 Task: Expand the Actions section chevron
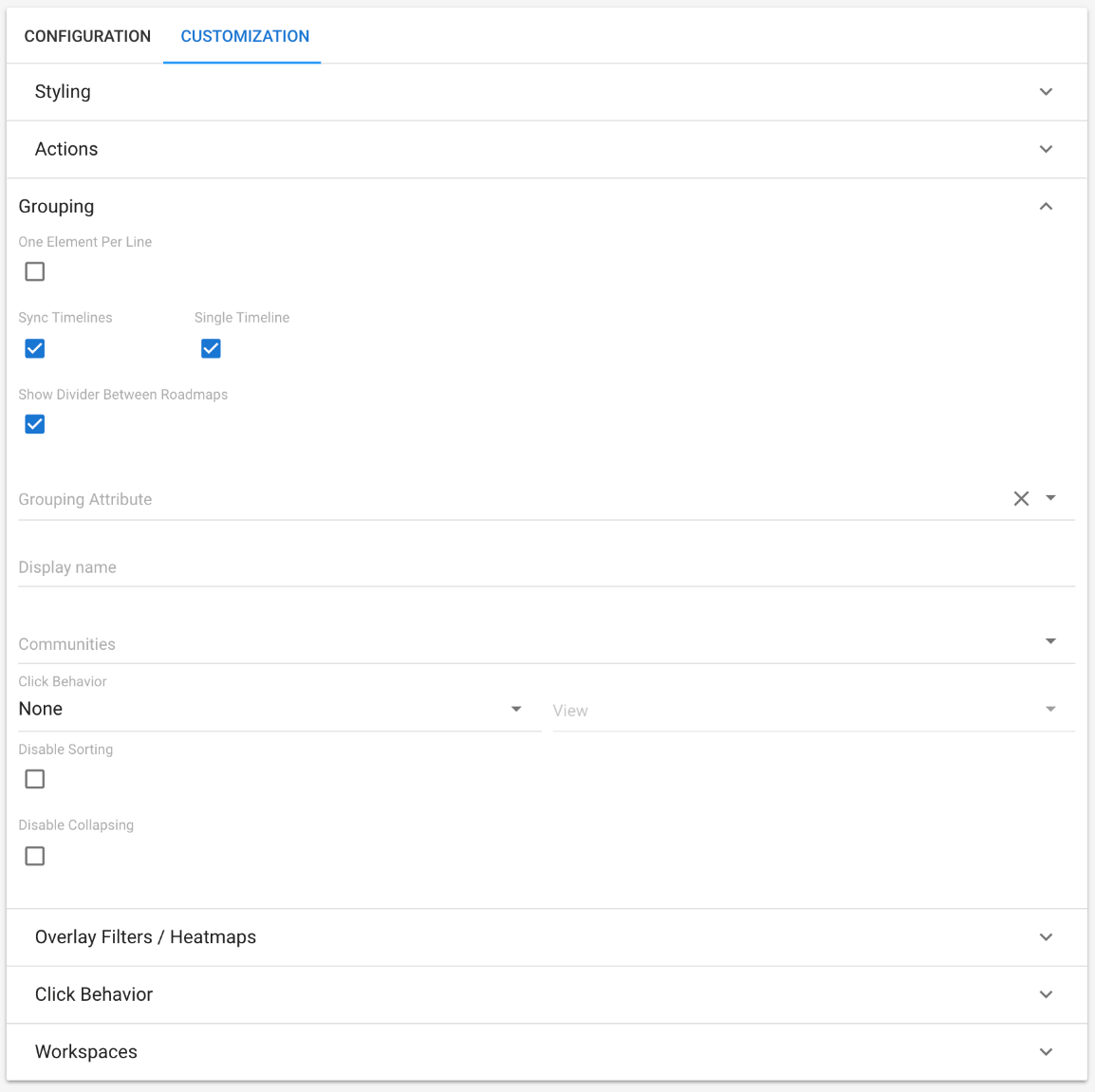(x=1046, y=149)
